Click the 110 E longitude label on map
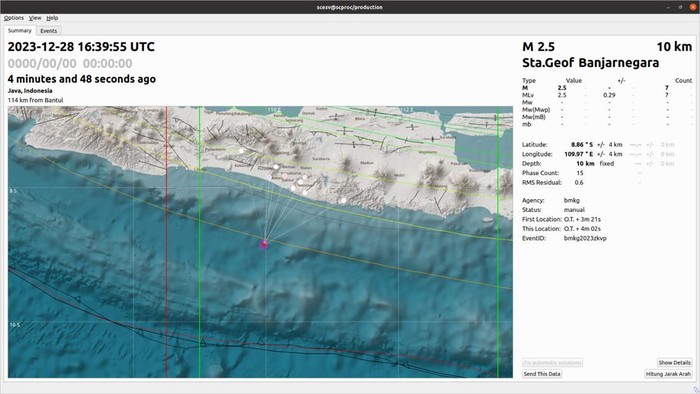Viewport: 700px width, 394px height. point(274,110)
